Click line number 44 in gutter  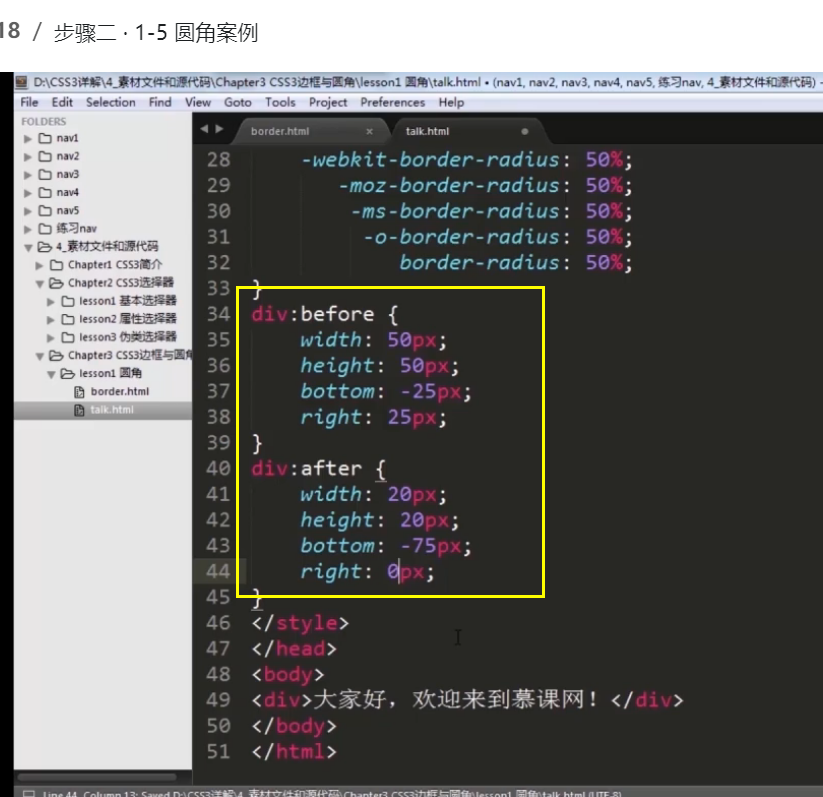218,571
